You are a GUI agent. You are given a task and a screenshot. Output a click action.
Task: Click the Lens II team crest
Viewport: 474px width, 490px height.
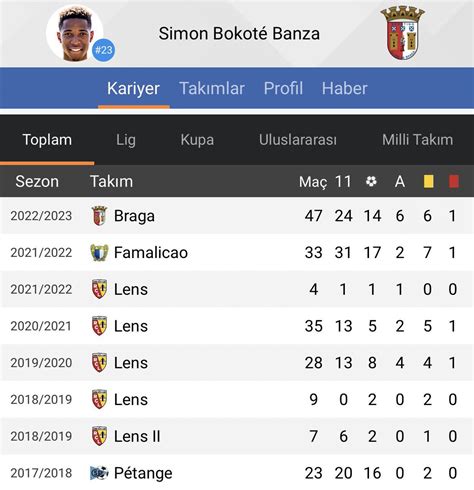(x=99, y=436)
